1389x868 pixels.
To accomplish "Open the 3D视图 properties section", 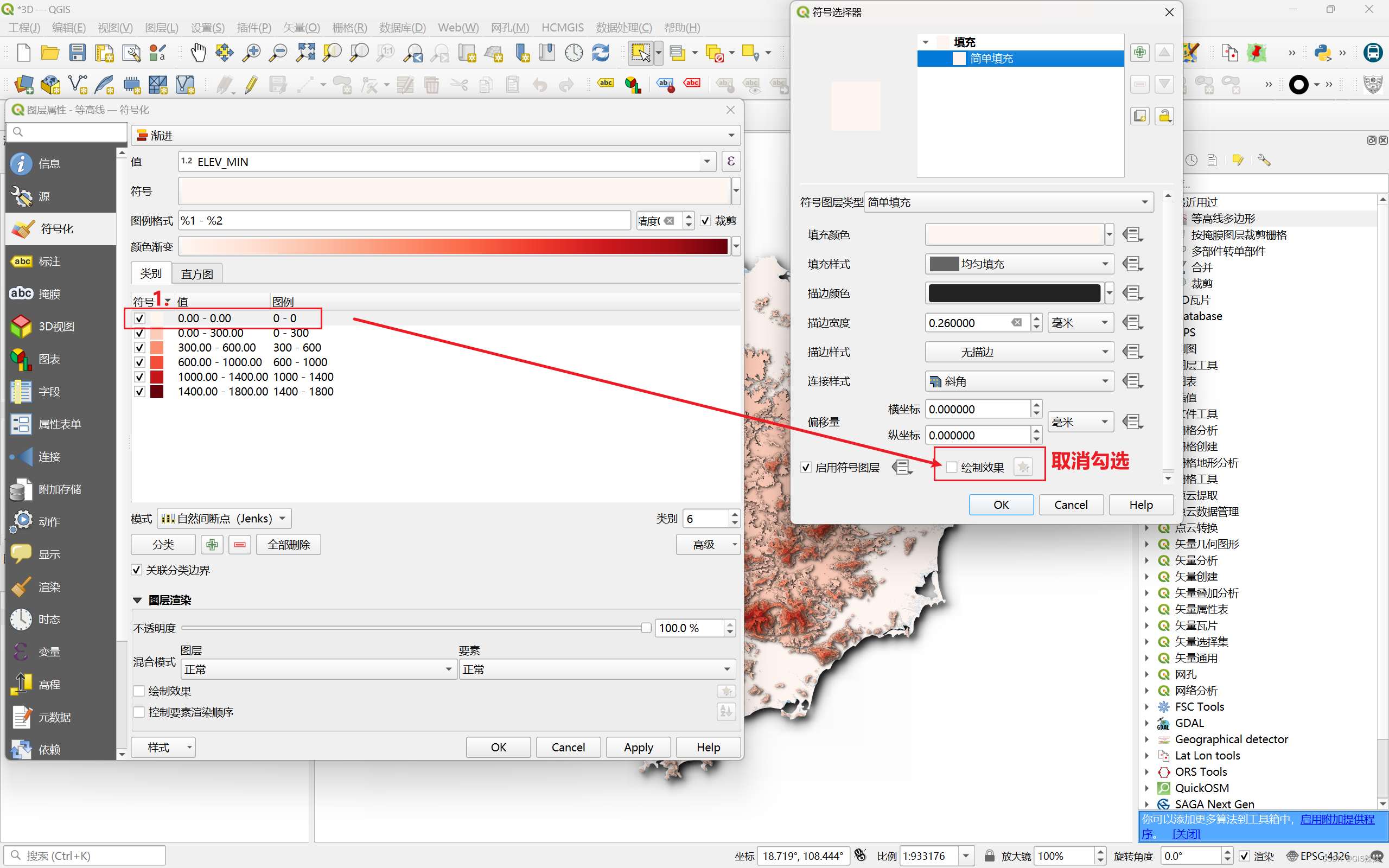I will 56,326.
